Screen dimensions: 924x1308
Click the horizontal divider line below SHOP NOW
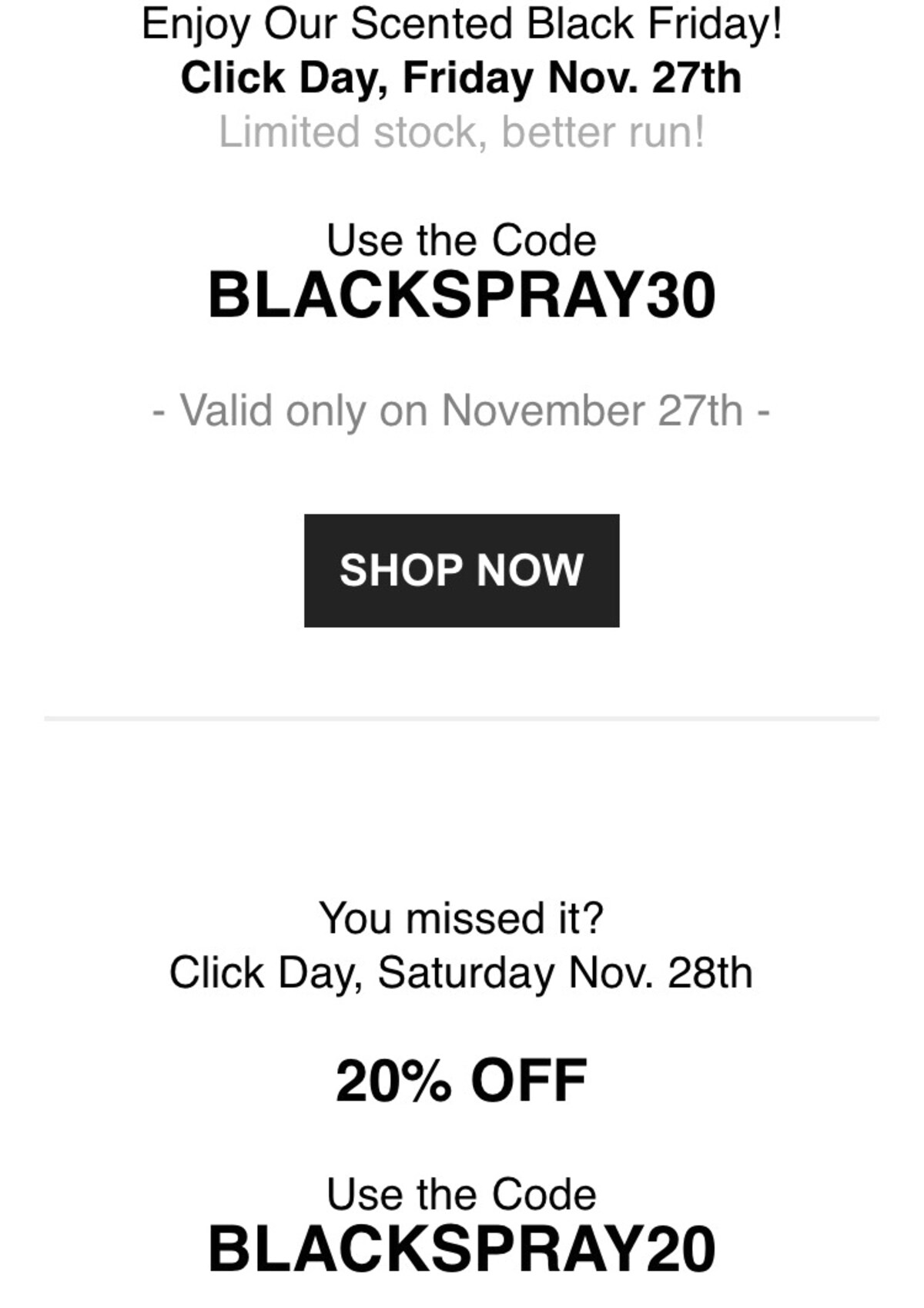tap(461, 718)
